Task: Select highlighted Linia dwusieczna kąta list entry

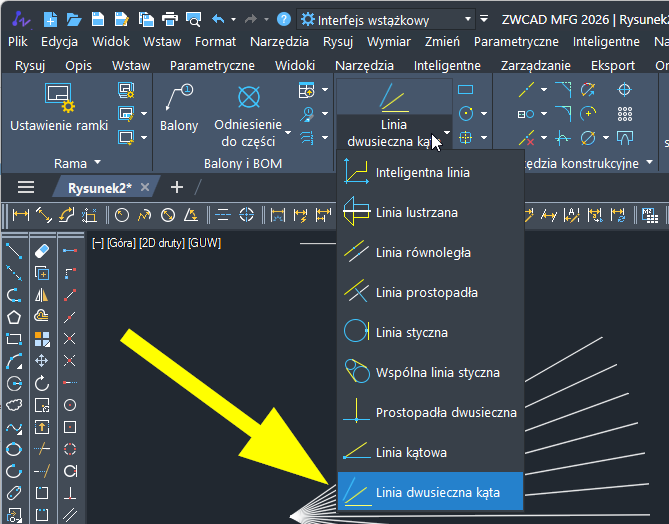Action: 437,492
